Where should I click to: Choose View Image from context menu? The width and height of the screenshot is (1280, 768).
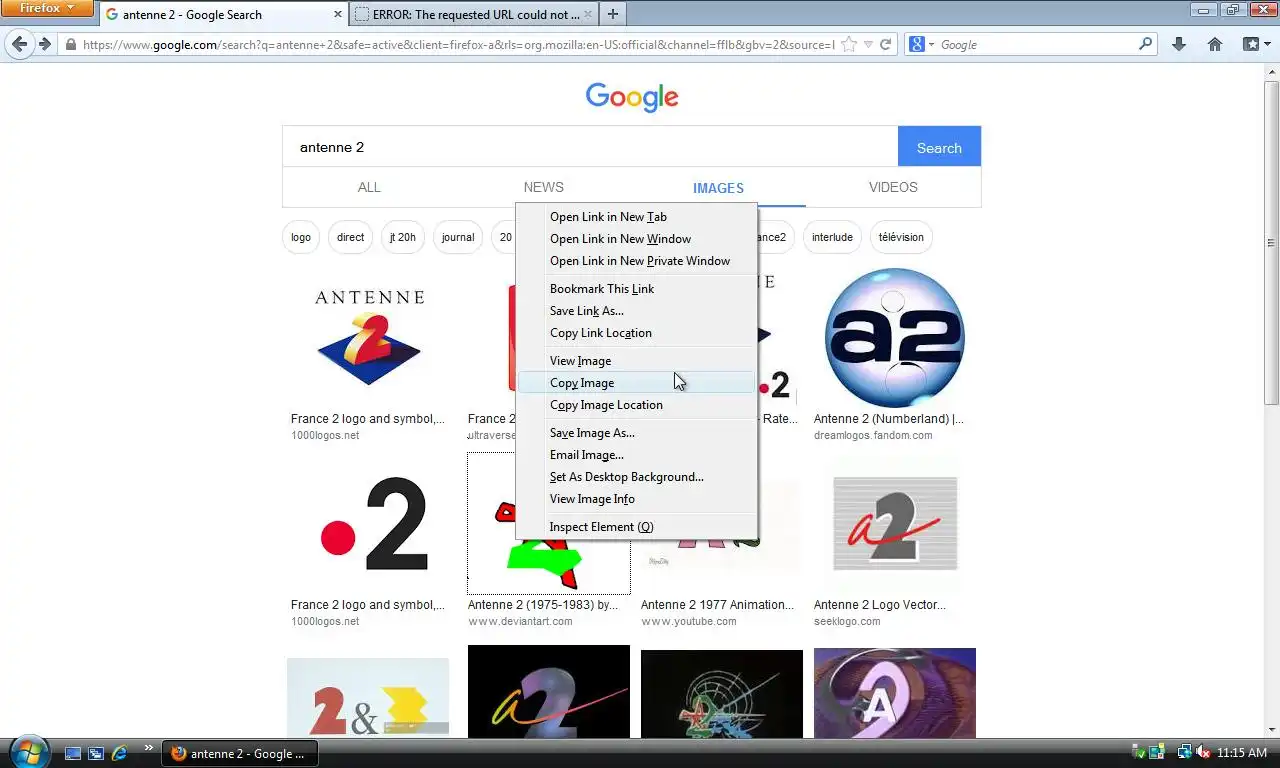[636, 361]
